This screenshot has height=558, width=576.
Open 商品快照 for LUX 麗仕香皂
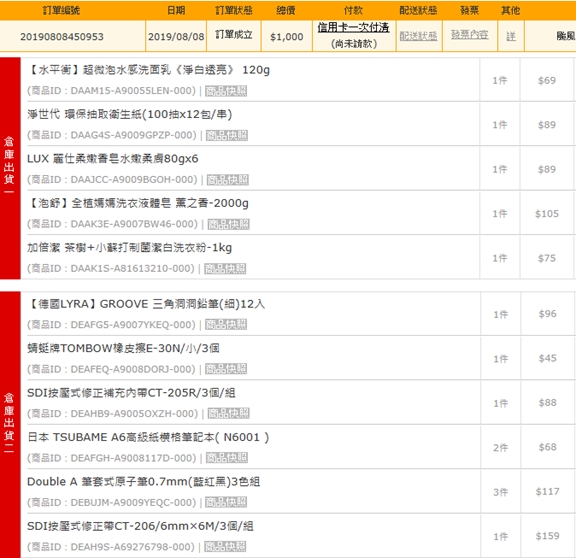(227, 180)
